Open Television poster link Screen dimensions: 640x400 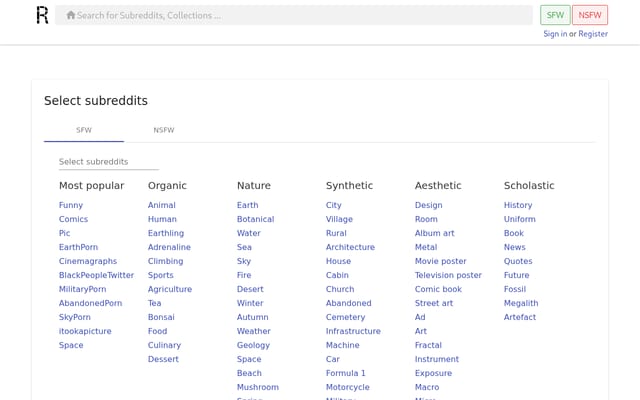[448, 275]
